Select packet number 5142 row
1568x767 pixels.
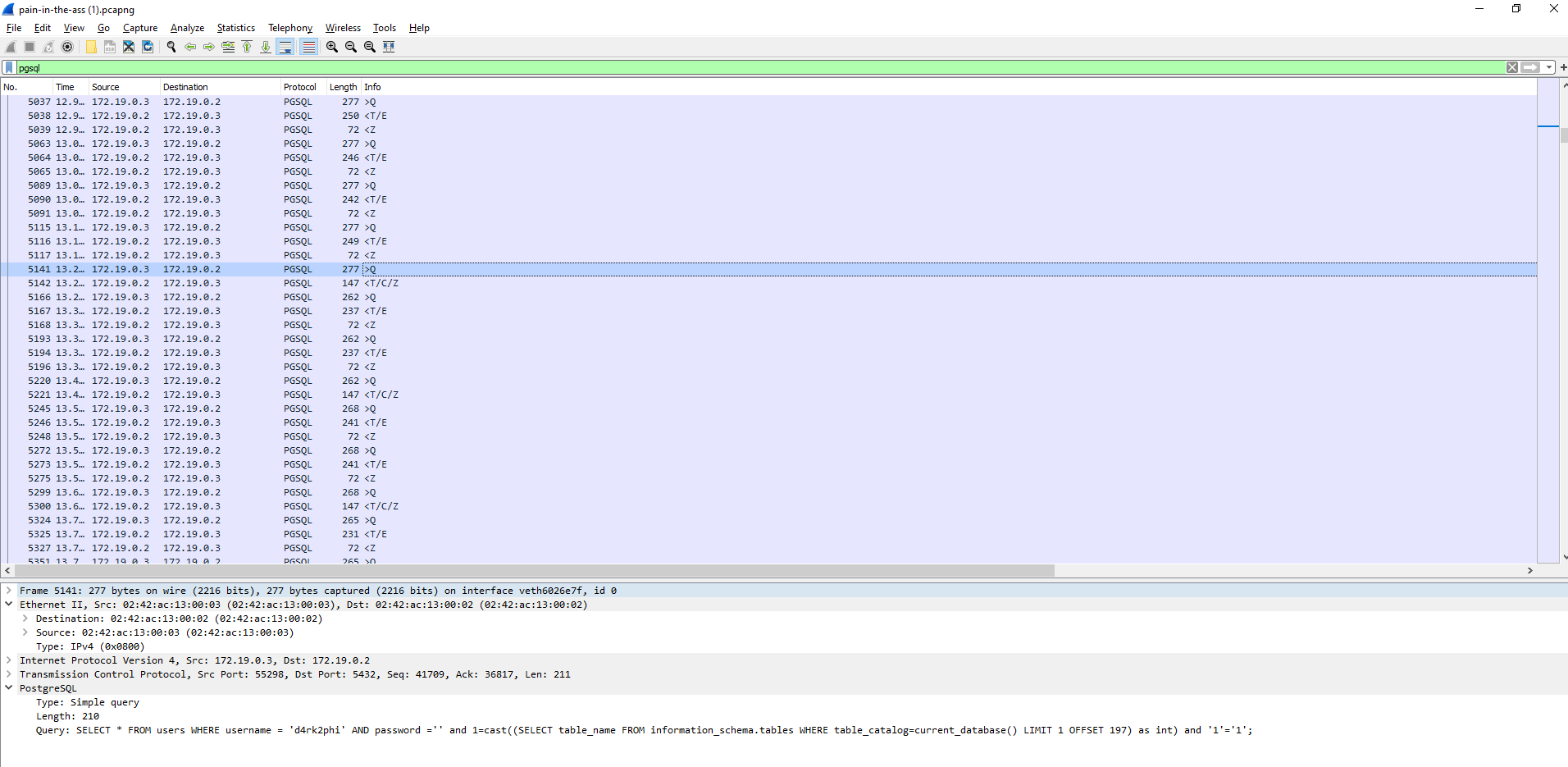point(768,283)
